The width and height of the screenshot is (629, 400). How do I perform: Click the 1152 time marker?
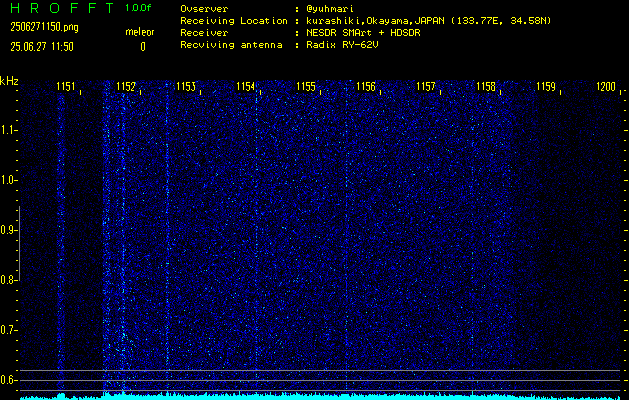point(126,87)
